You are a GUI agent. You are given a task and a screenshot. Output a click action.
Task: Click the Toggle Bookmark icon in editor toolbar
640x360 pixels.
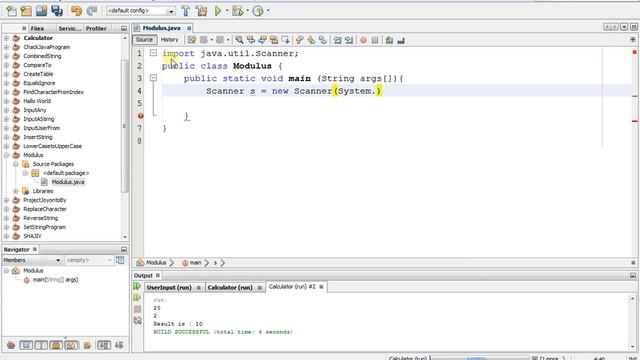(x=322, y=40)
